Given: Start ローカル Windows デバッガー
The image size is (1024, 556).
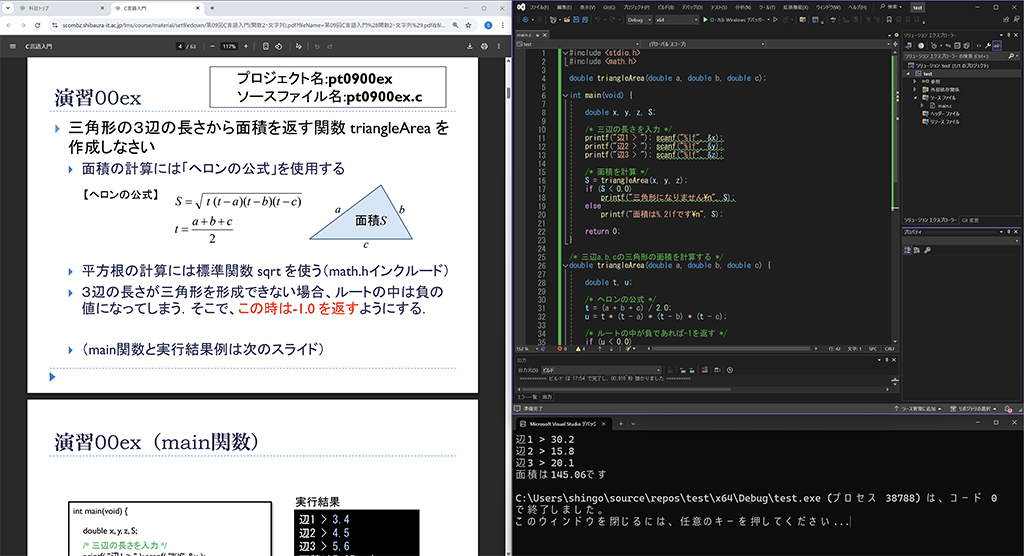Looking at the screenshot, I should (735, 20).
